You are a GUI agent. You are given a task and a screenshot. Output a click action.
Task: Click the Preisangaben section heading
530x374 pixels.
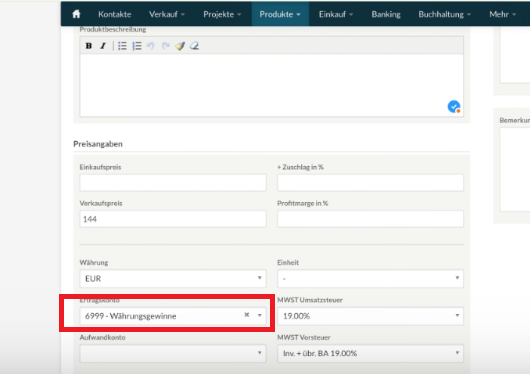pyautogui.click(x=98, y=144)
